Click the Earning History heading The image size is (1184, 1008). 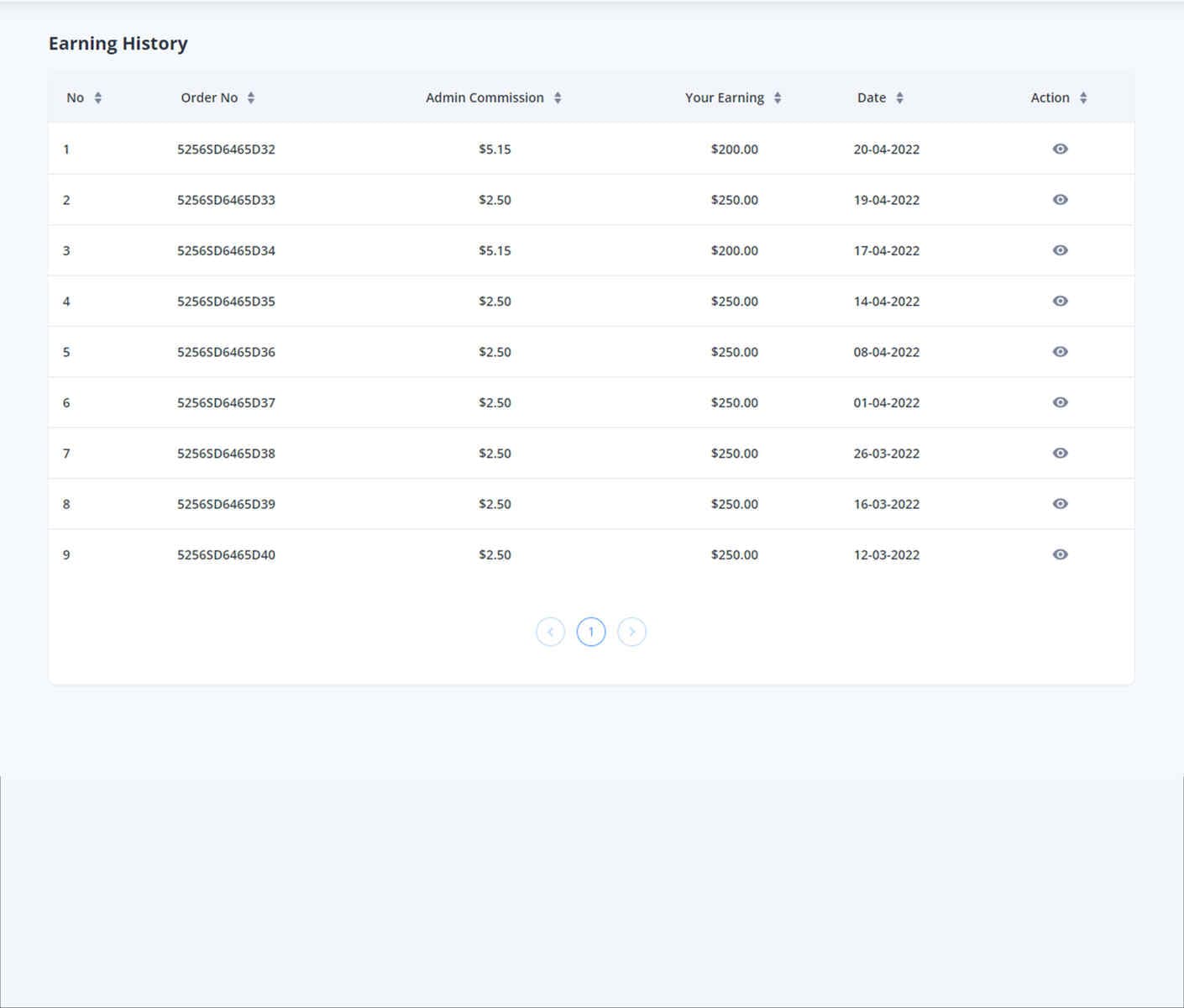118,43
